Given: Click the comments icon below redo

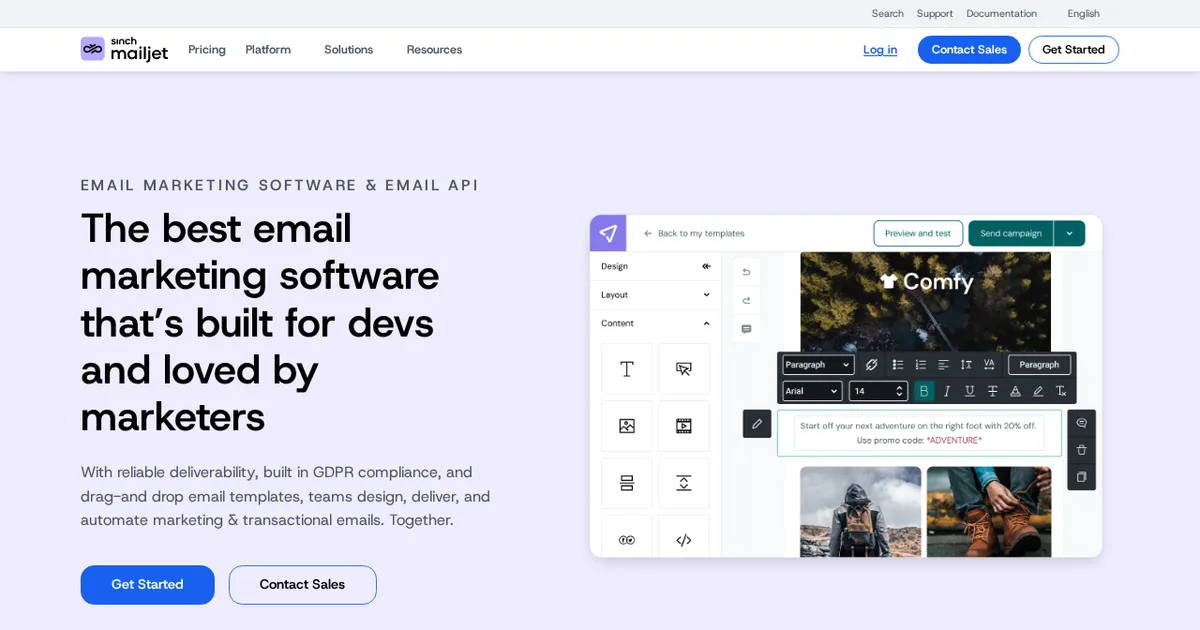Looking at the screenshot, I should (746, 328).
